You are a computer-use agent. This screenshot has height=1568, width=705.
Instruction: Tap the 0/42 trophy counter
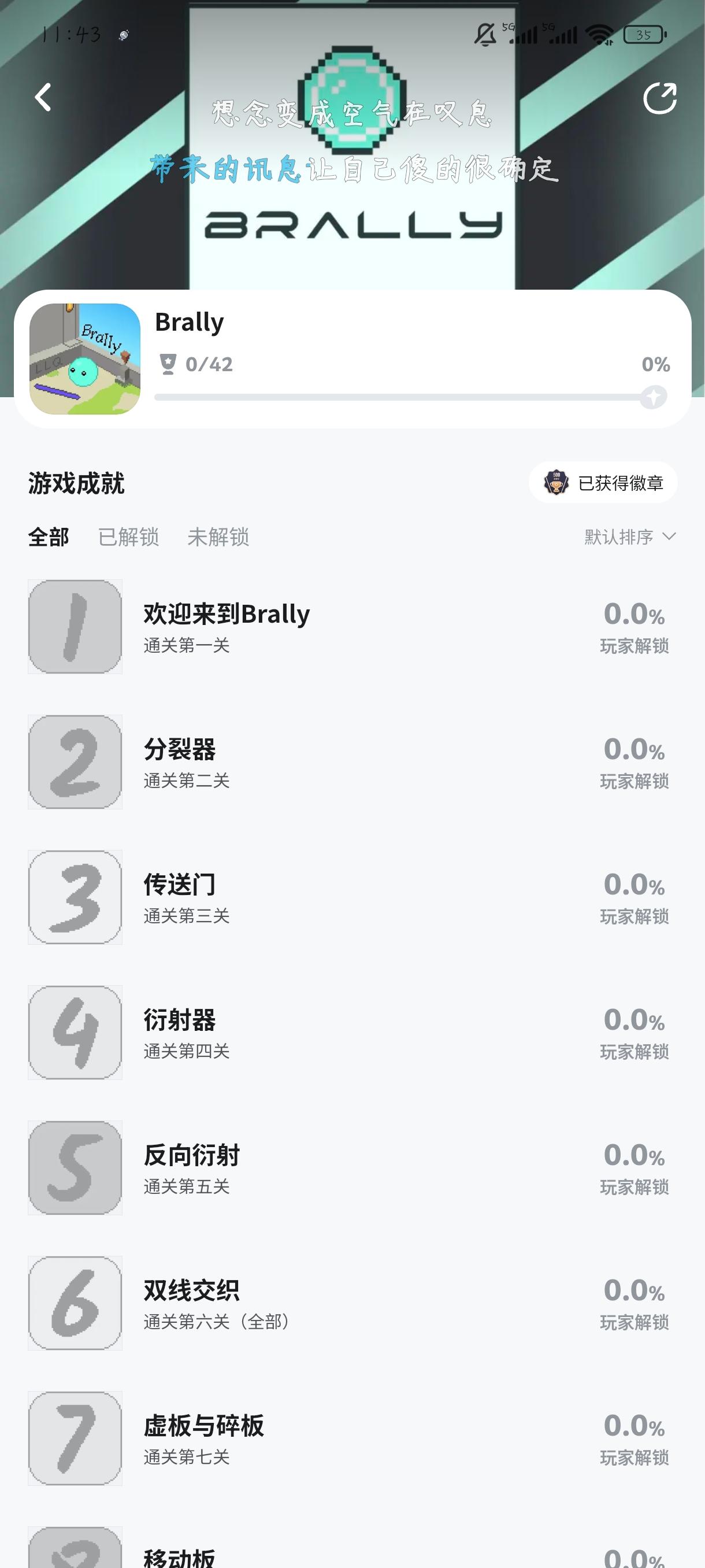tap(196, 364)
